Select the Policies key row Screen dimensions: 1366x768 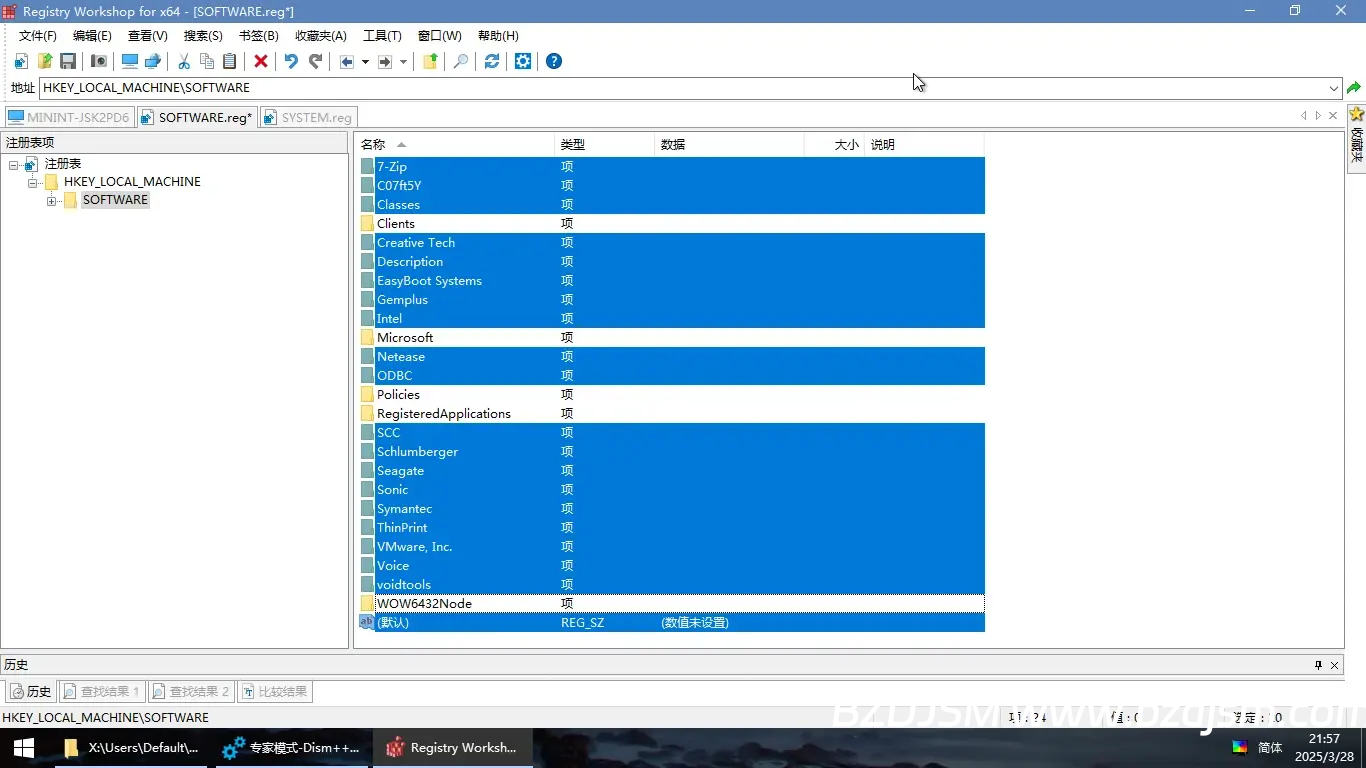click(x=671, y=395)
